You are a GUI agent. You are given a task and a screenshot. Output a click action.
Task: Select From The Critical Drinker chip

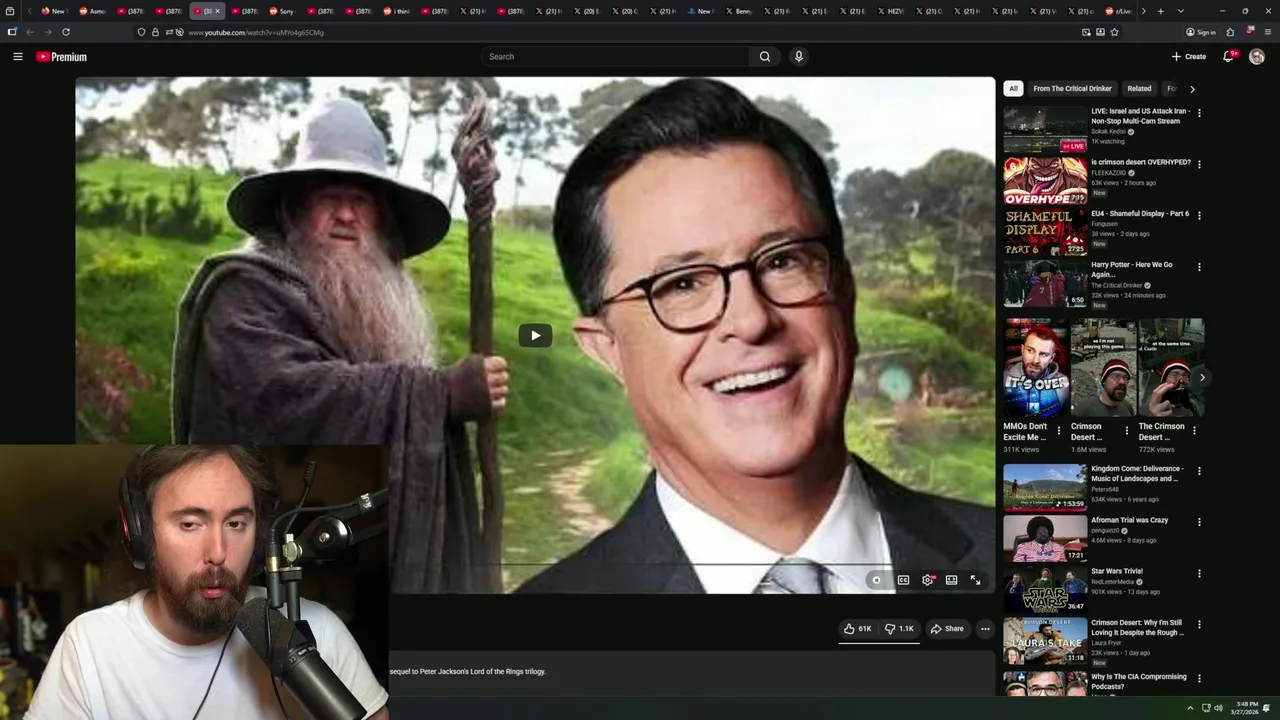tap(1072, 88)
